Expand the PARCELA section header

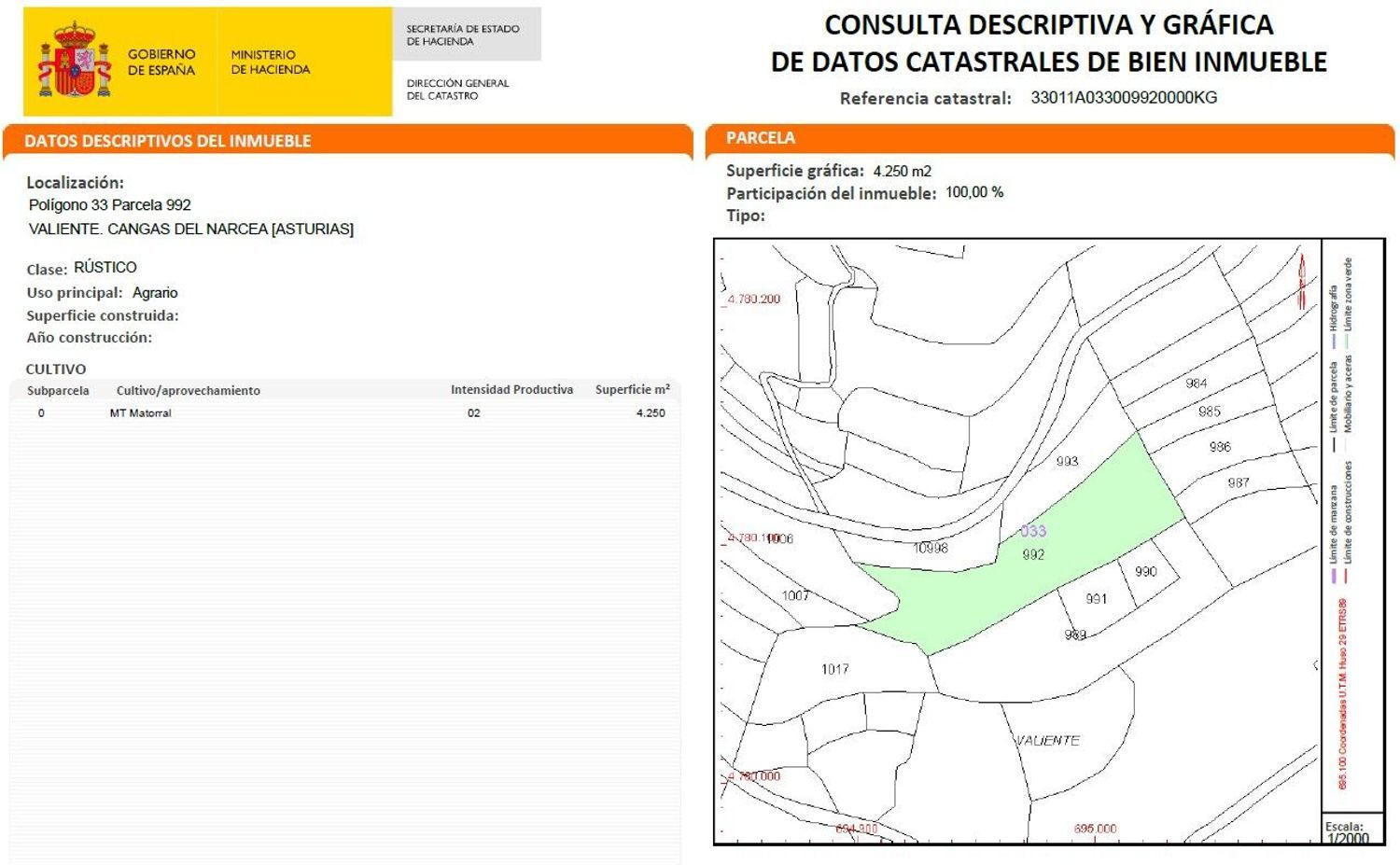761,137
